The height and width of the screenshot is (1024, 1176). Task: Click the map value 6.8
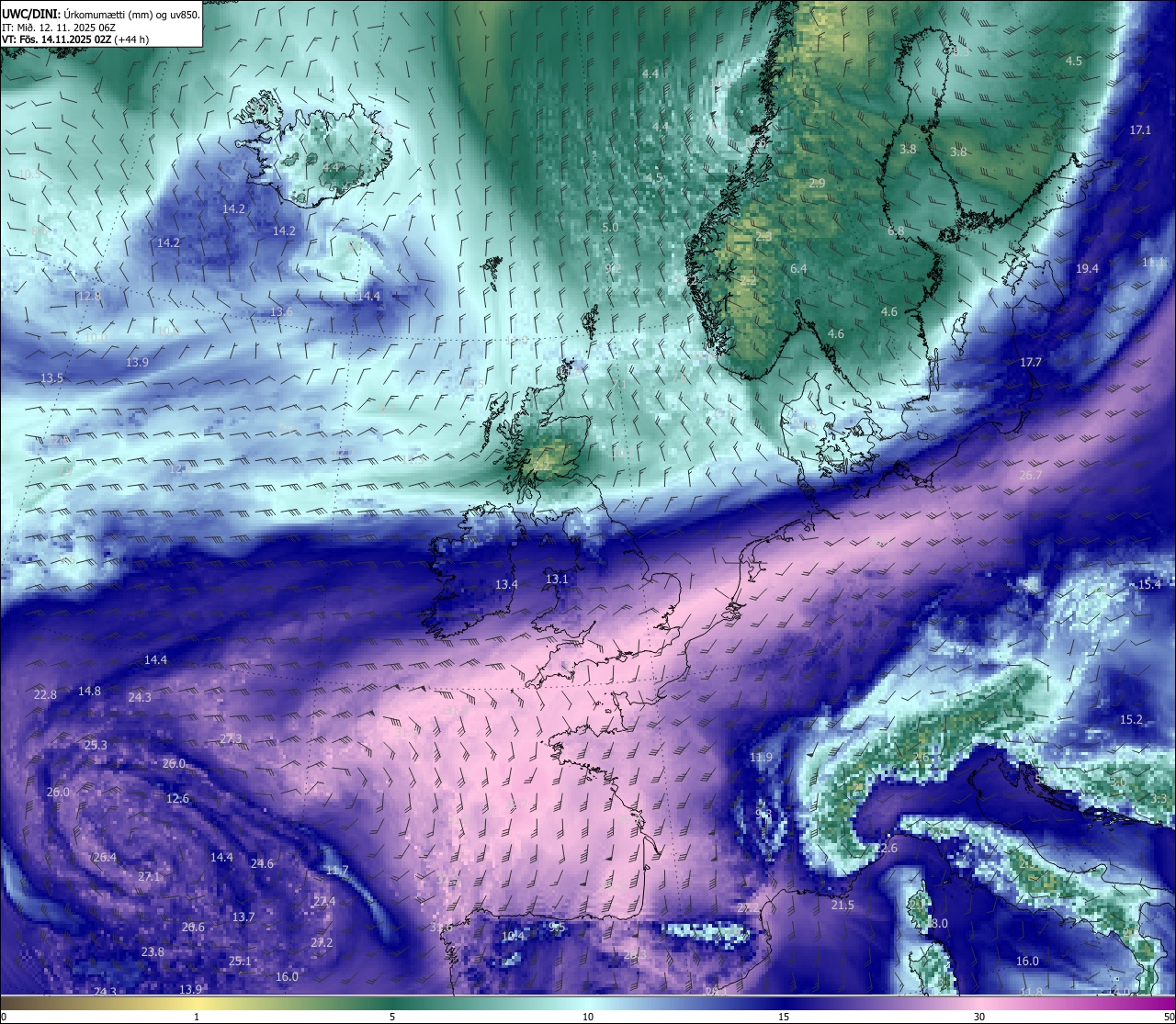(896, 231)
